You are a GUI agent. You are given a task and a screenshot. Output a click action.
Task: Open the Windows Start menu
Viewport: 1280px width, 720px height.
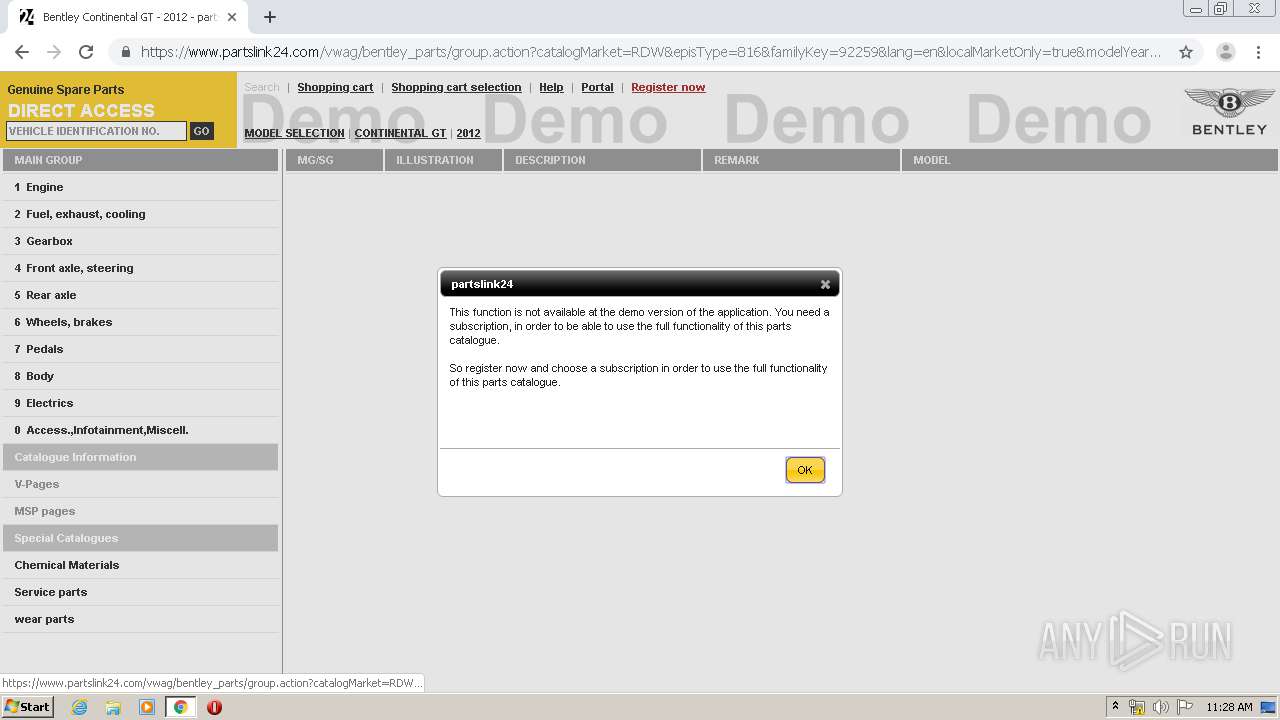click(27, 707)
